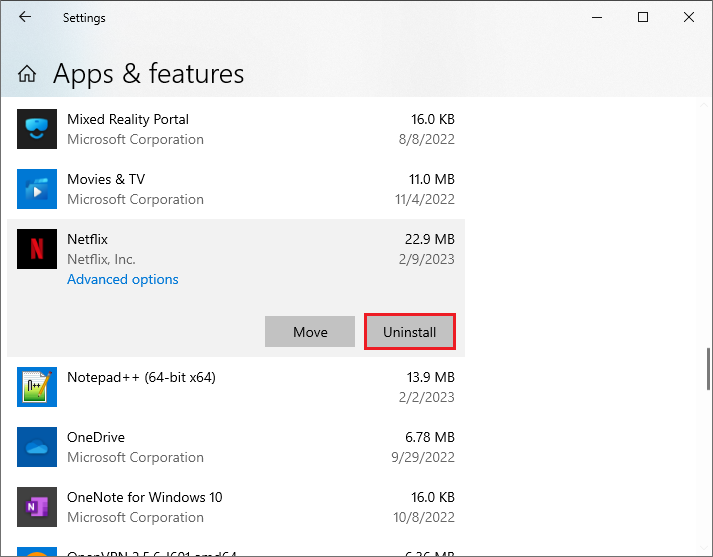Select the Mixed Reality Portal entry name
The image size is (713, 557).
coord(128,119)
